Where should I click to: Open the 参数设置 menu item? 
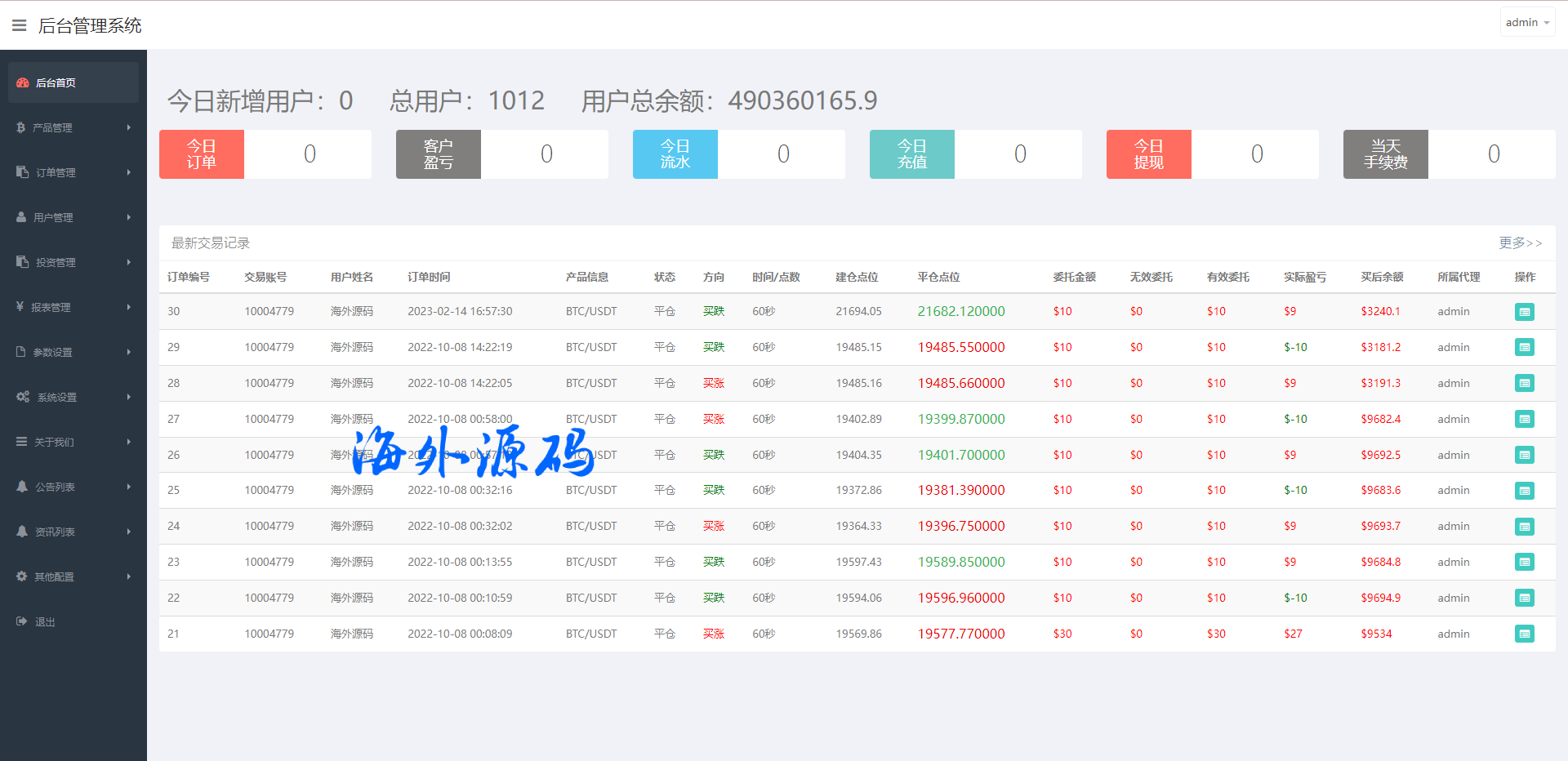point(53,352)
